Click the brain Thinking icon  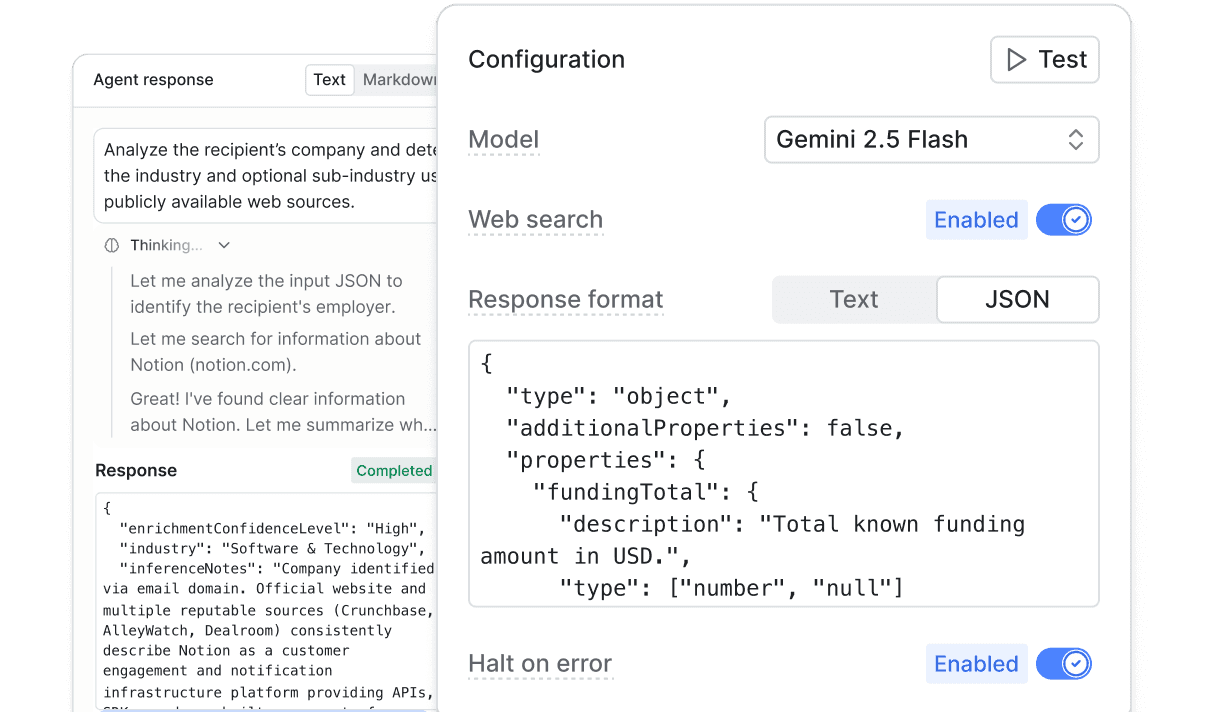coord(112,245)
